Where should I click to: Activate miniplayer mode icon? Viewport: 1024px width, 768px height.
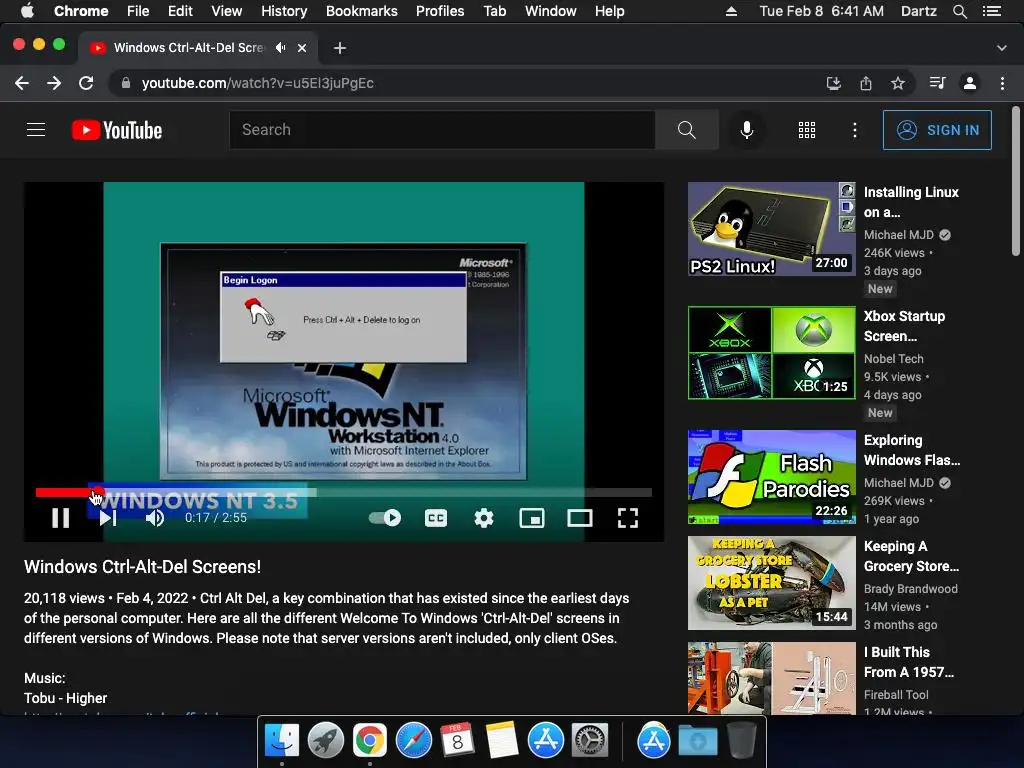point(532,518)
